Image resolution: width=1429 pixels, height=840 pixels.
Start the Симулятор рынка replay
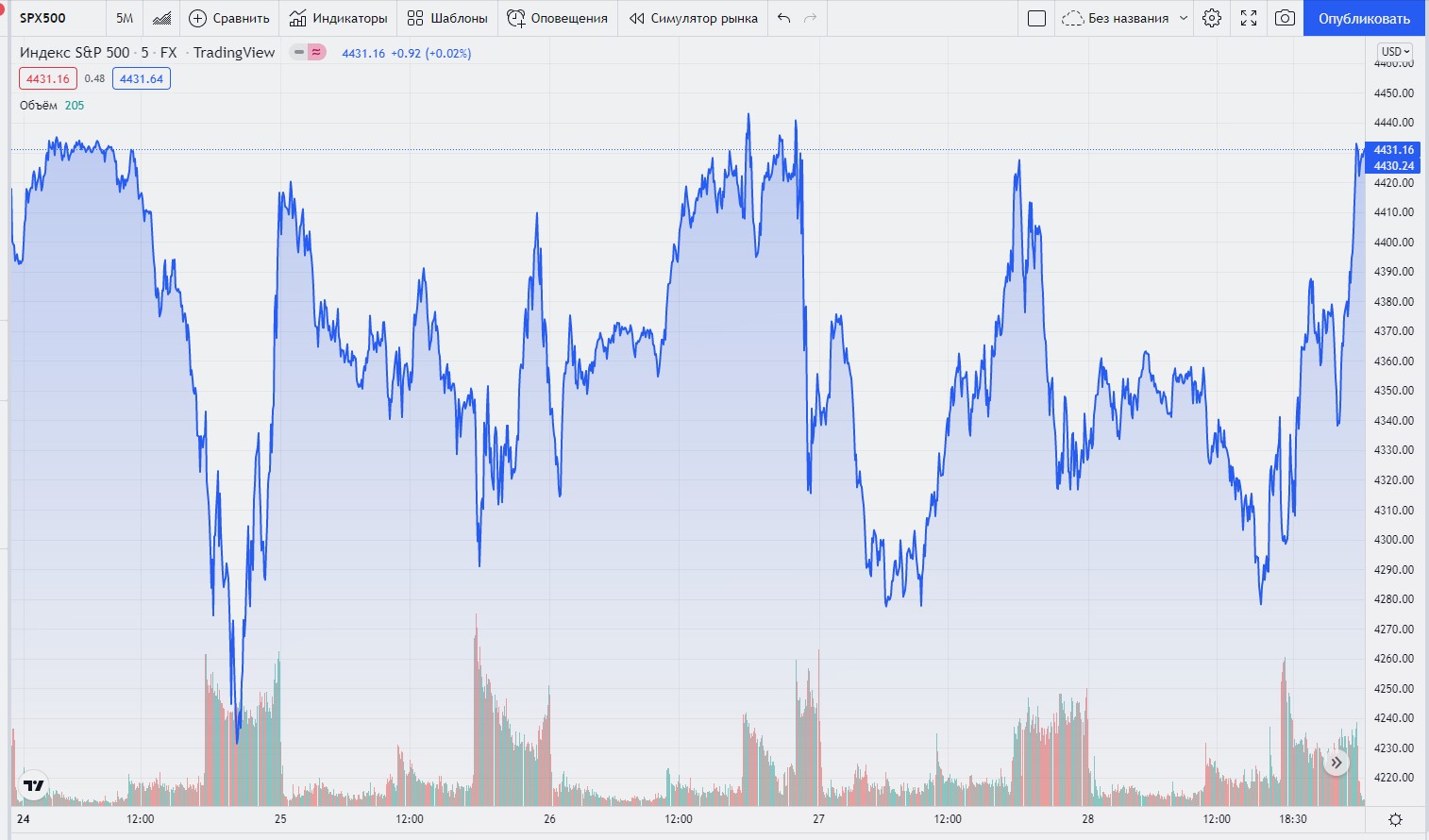[694, 18]
